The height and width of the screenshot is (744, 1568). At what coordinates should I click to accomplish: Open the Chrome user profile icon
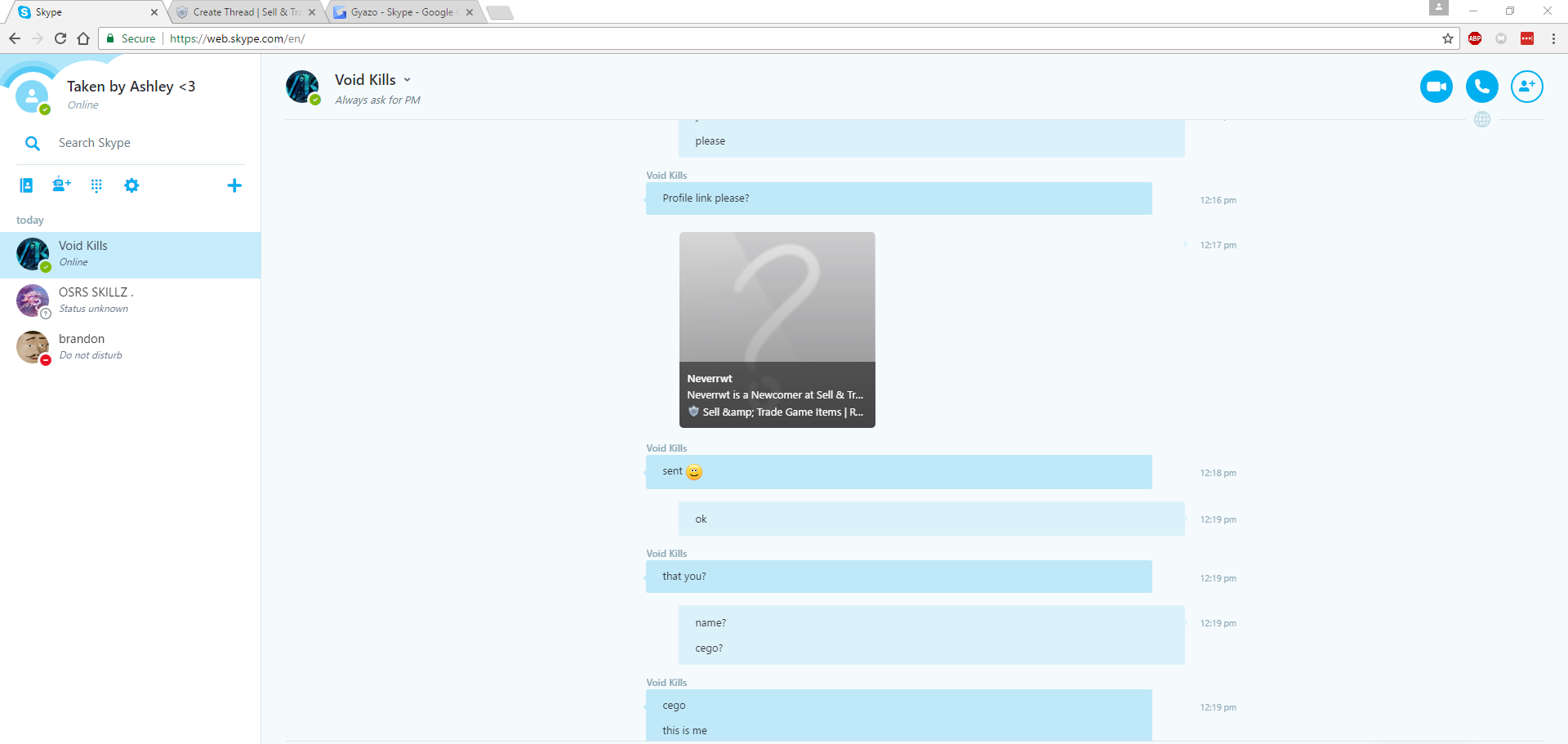[x=1439, y=8]
